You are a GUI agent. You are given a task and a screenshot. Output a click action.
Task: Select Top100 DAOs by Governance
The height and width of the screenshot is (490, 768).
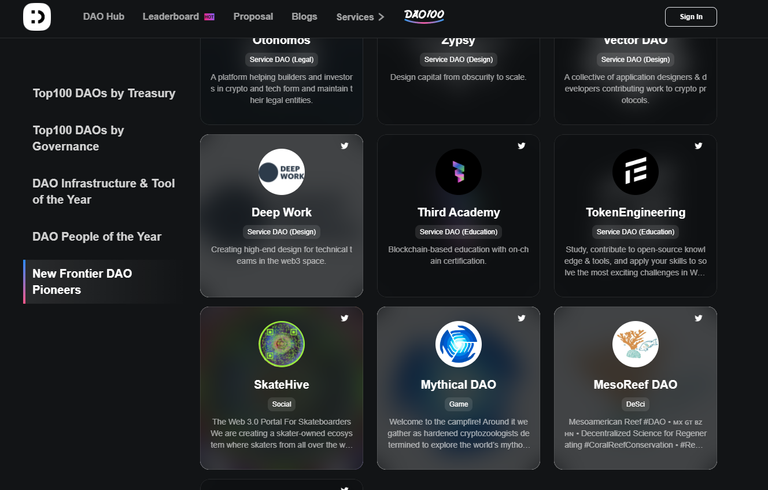tap(78, 138)
